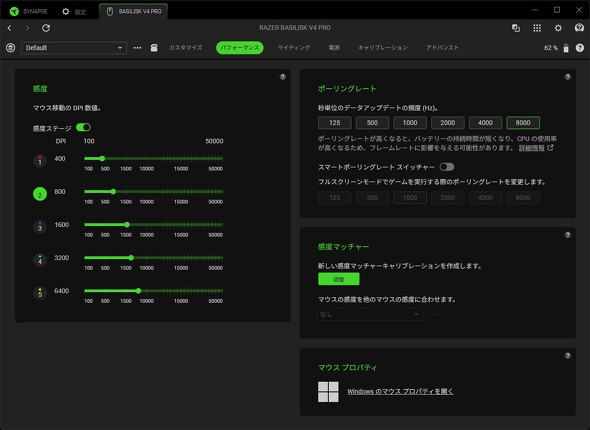
Task: Click the 800 DPI slider handle
Action: tap(113, 191)
